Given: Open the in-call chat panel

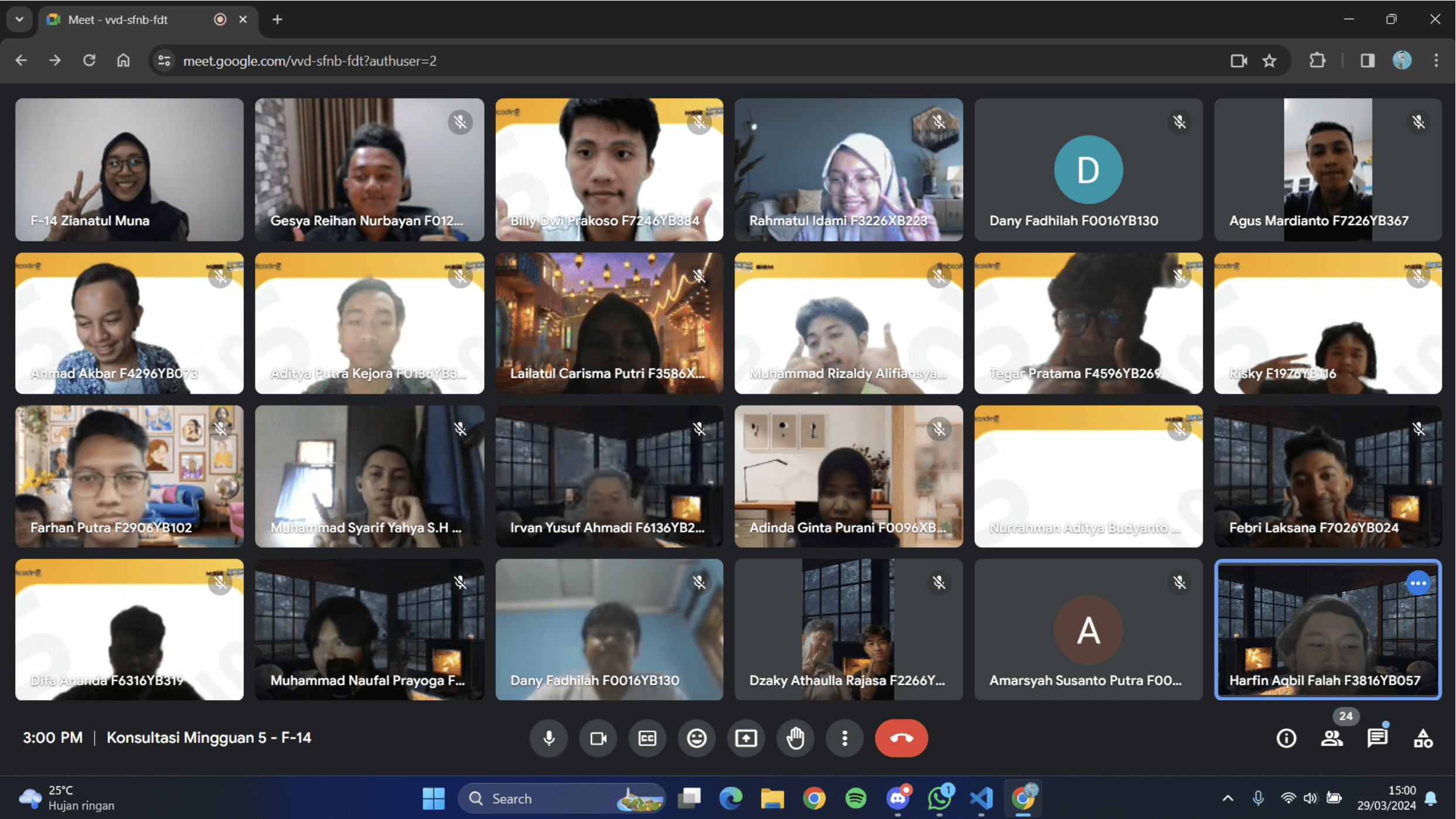Looking at the screenshot, I should coord(1377,738).
